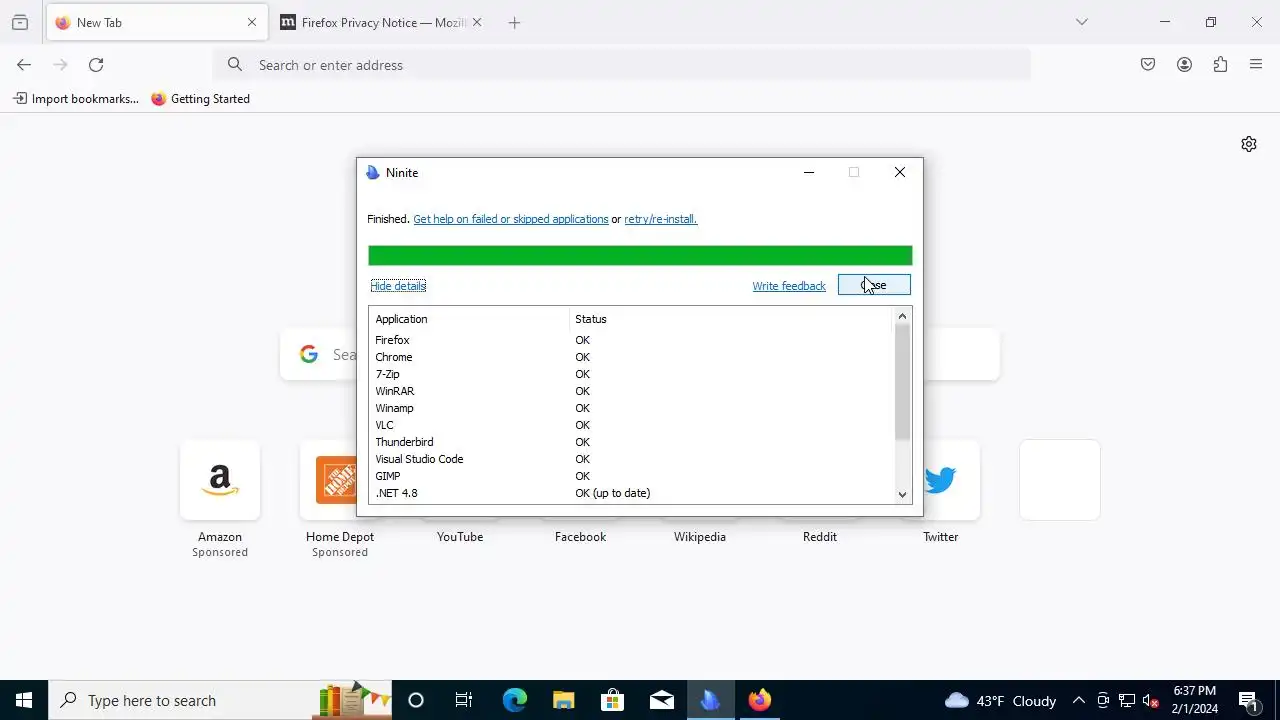The width and height of the screenshot is (1280, 720).
Task: Go back with the browser back arrow
Action: (x=24, y=65)
